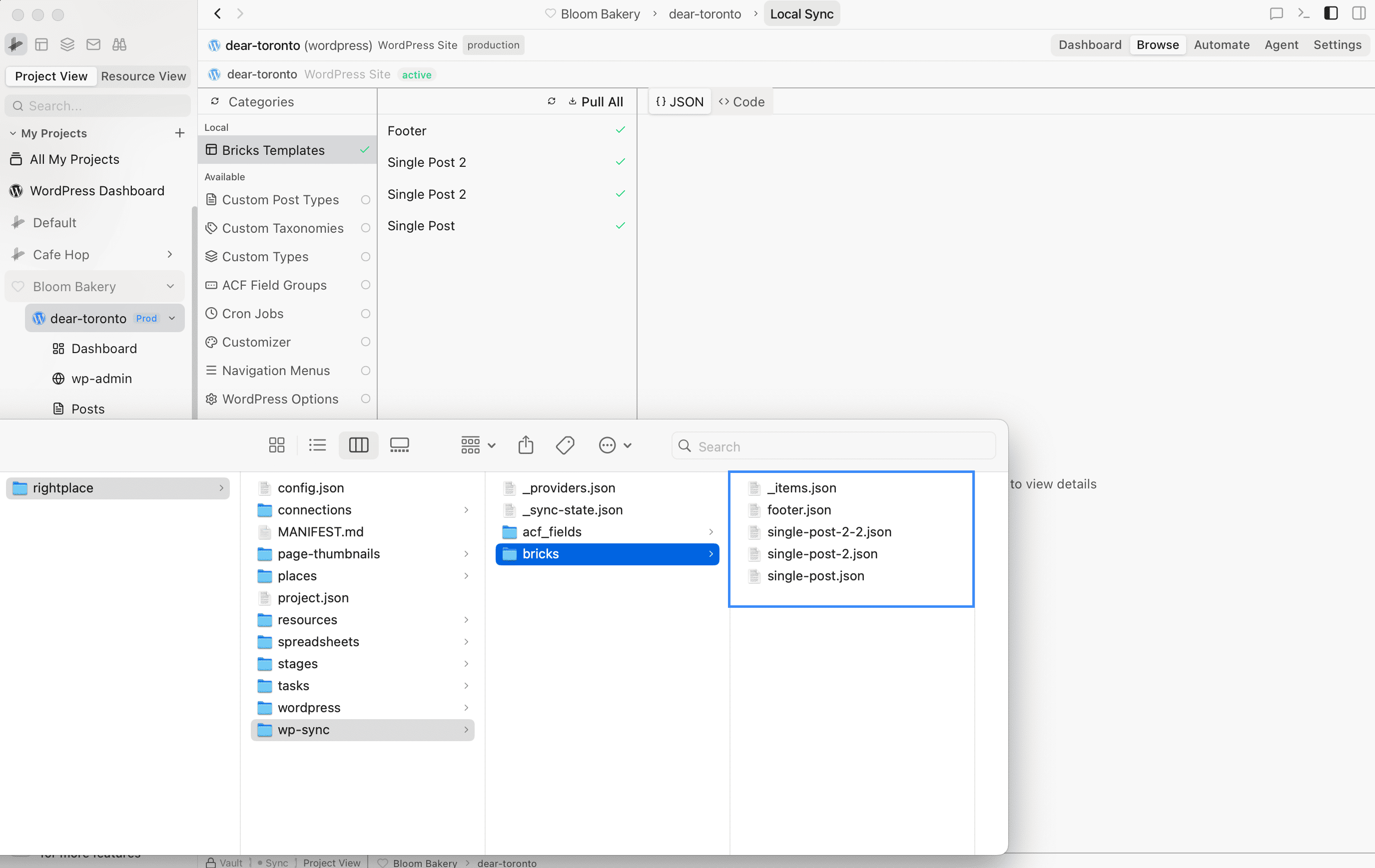1375x868 pixels.
Task: Switch Finder to gallery view
Action: pos(400,445)
